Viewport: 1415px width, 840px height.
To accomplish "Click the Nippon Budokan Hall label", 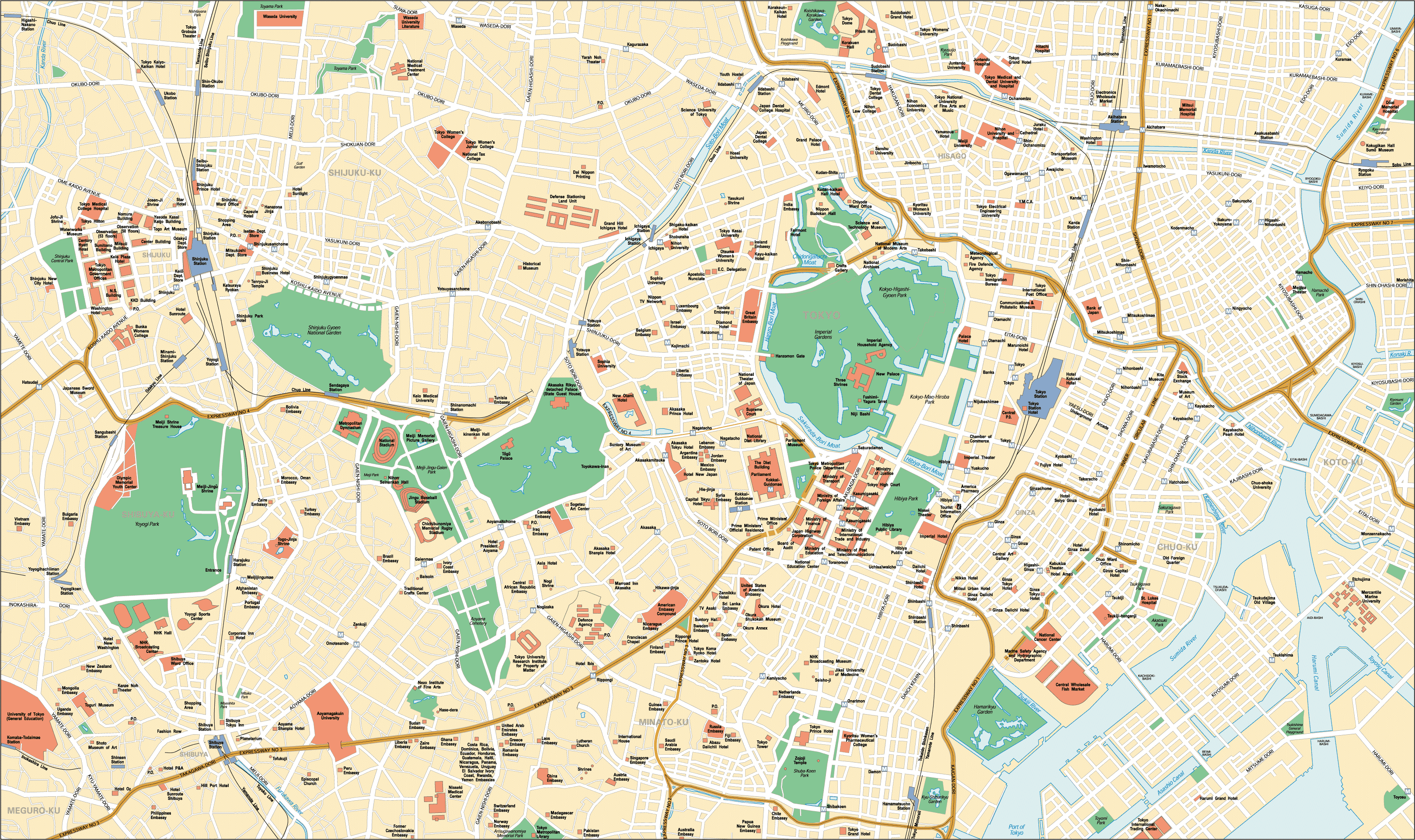I will pos(823,211).
